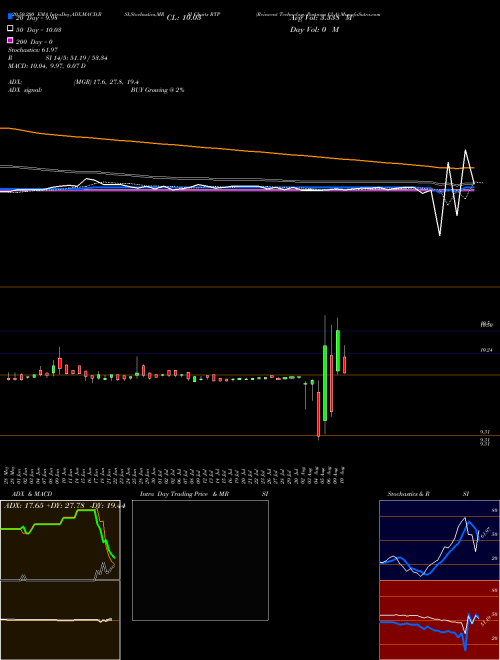The width and height of the screenshot is (500, 660).
Task: Click the empty intraday trading price chart box
Action: click(200, 560)
